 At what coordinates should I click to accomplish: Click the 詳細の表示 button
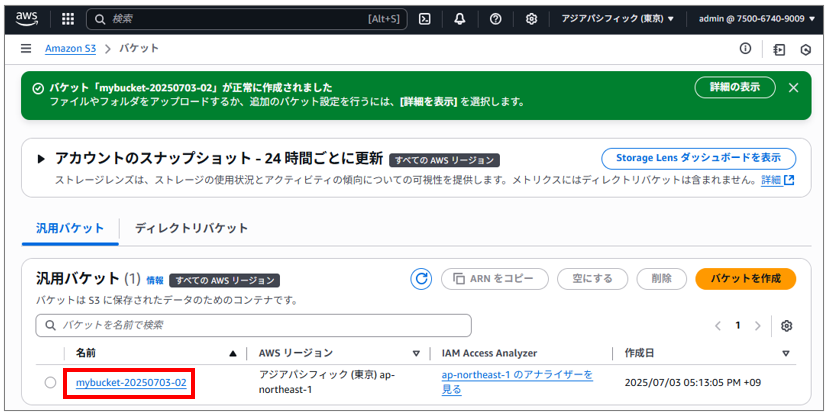click(735, 87)
